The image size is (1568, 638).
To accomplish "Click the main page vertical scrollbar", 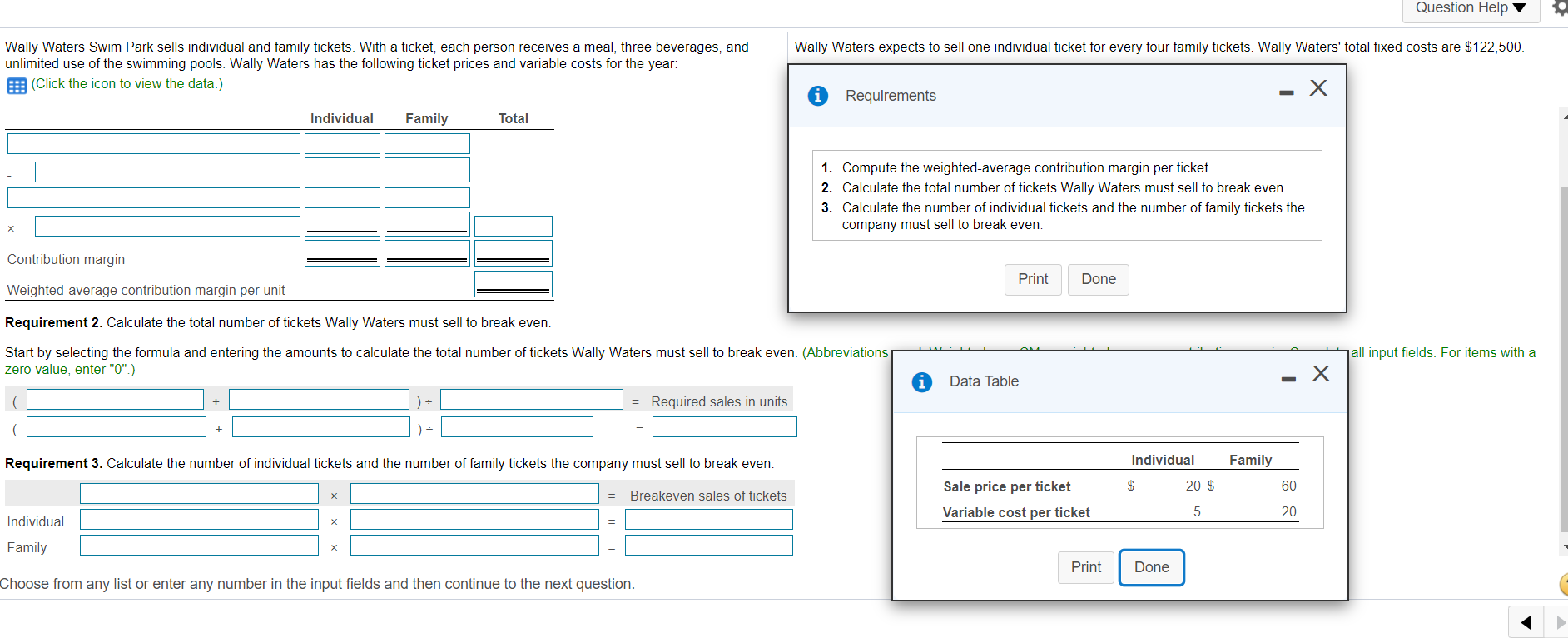I will pos(1563,358).
